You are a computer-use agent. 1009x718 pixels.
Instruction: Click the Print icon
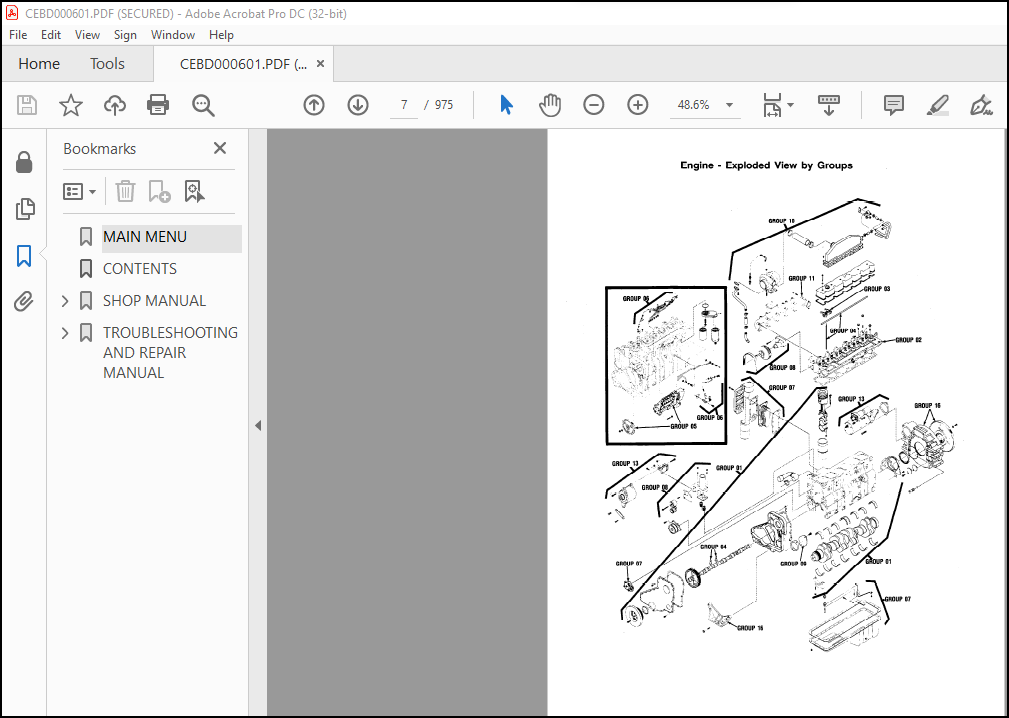click(158, 105)
